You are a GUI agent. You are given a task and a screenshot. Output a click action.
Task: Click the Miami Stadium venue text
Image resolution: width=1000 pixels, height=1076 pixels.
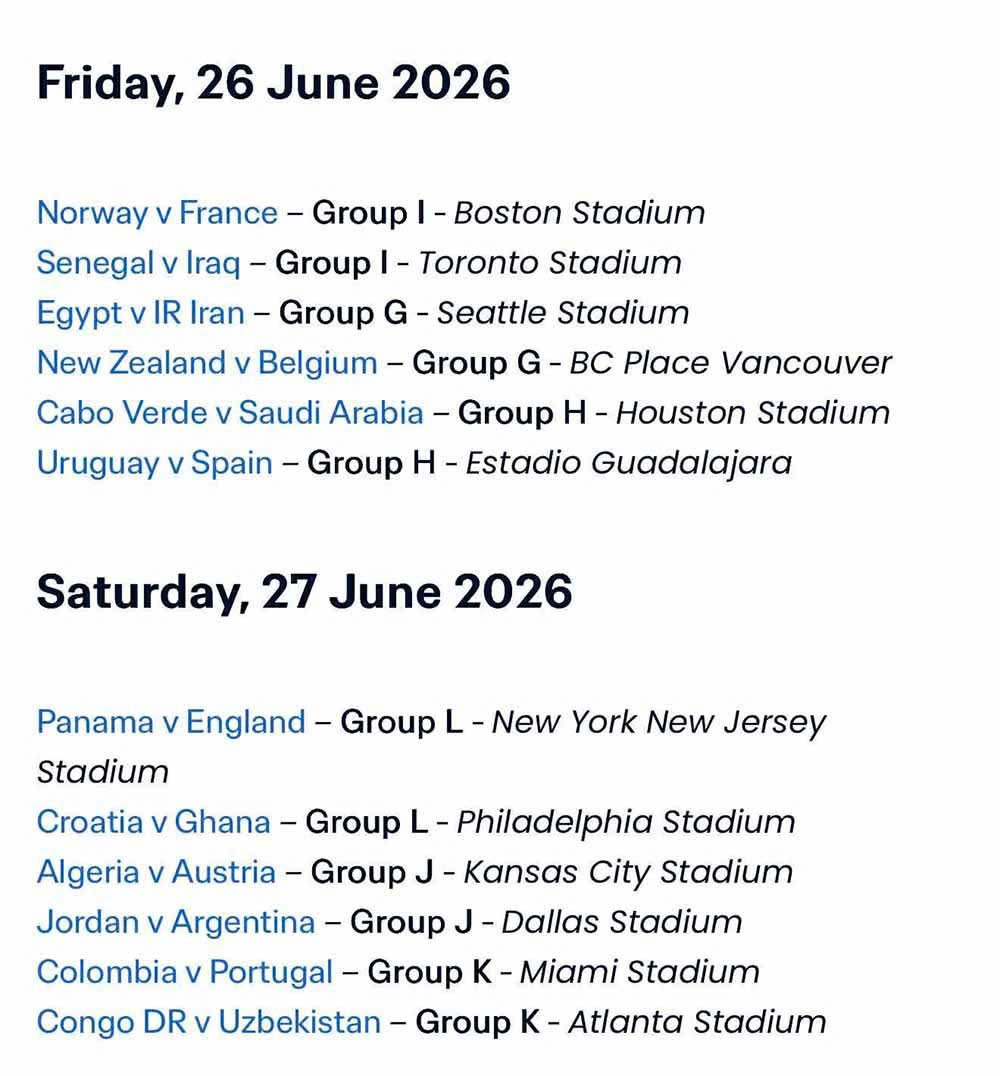[639, 972]
